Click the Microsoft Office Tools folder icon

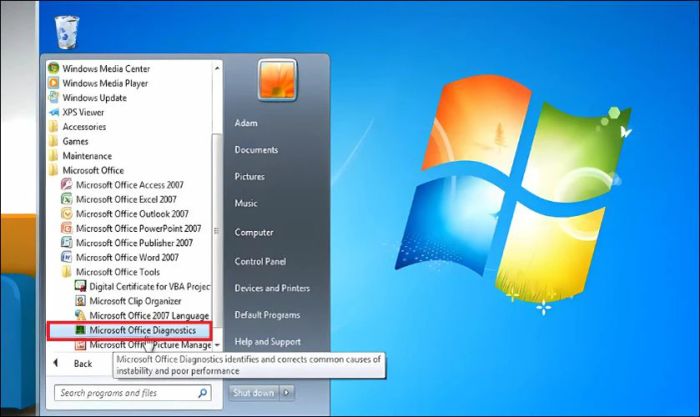(67, 271)
